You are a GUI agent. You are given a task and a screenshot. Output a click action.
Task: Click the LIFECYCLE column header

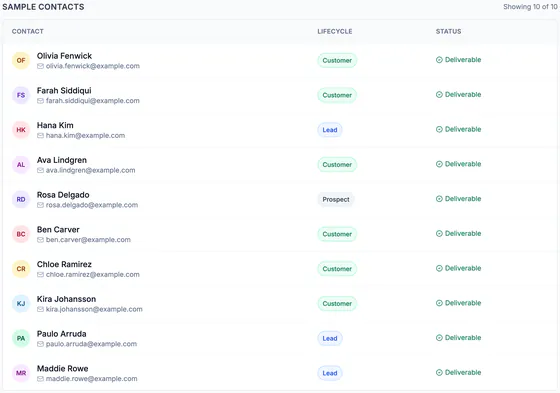click(x=335, y=31)
